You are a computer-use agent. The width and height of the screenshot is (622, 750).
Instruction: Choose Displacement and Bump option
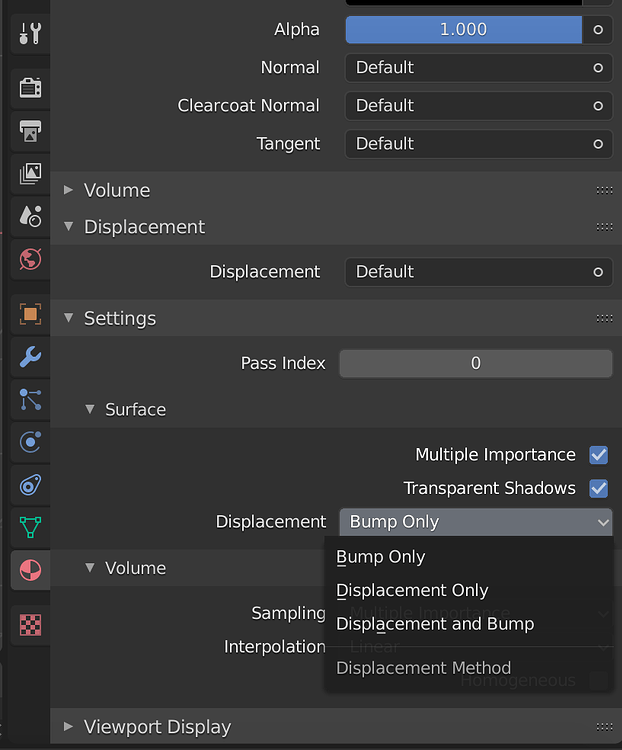pyautogui.click(x=469, y=624)
